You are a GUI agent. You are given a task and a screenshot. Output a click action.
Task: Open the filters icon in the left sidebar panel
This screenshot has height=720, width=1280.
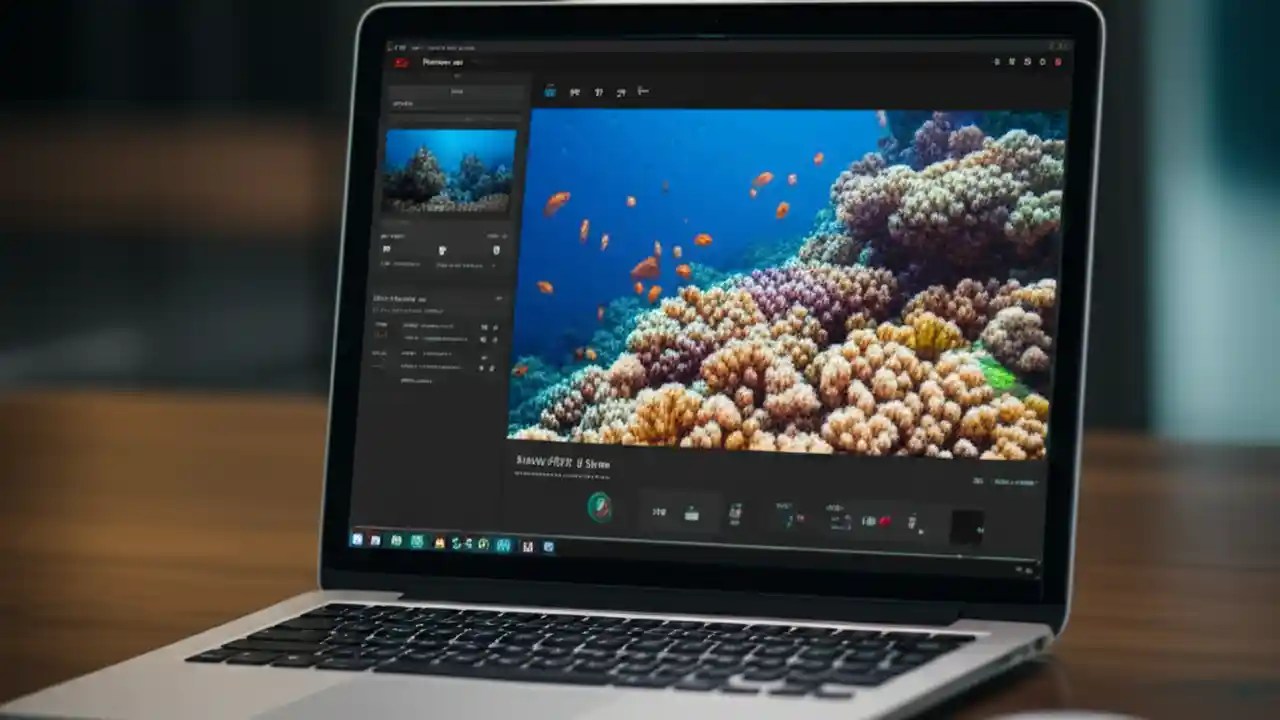(388, 249)
